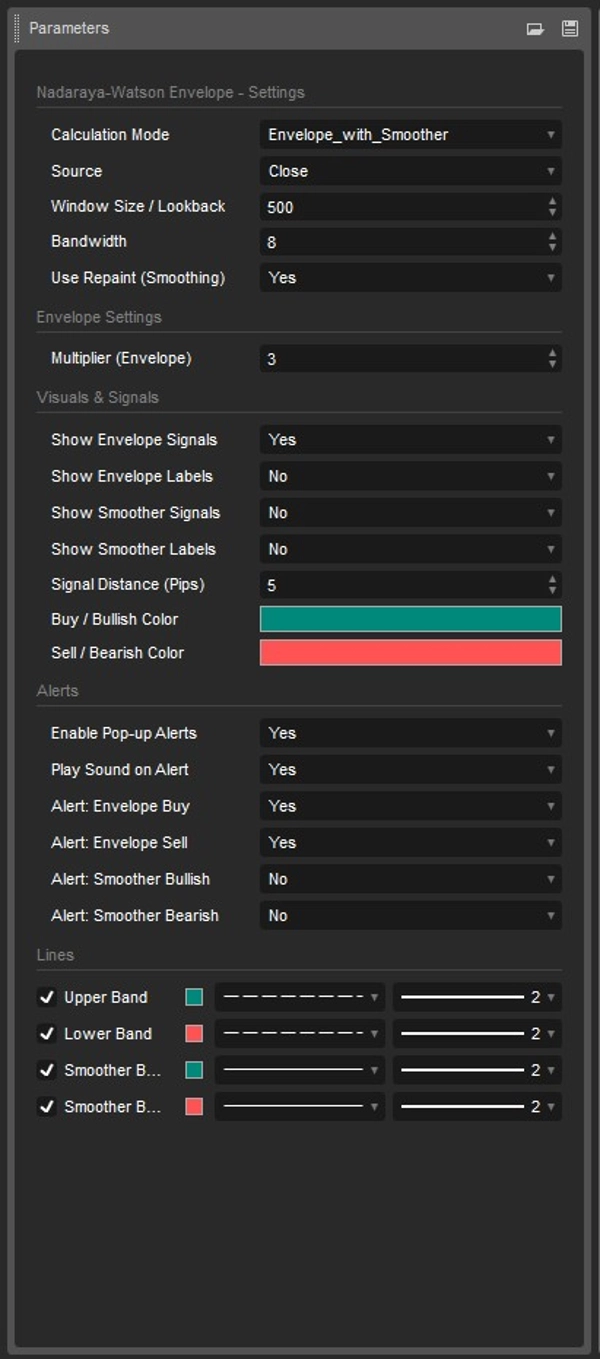The width and height of the screenshot is (600, 1359).
Task: Open the Lower Band line thickness dropdown
Action: pyautogui.click(x=477, y=1033)
